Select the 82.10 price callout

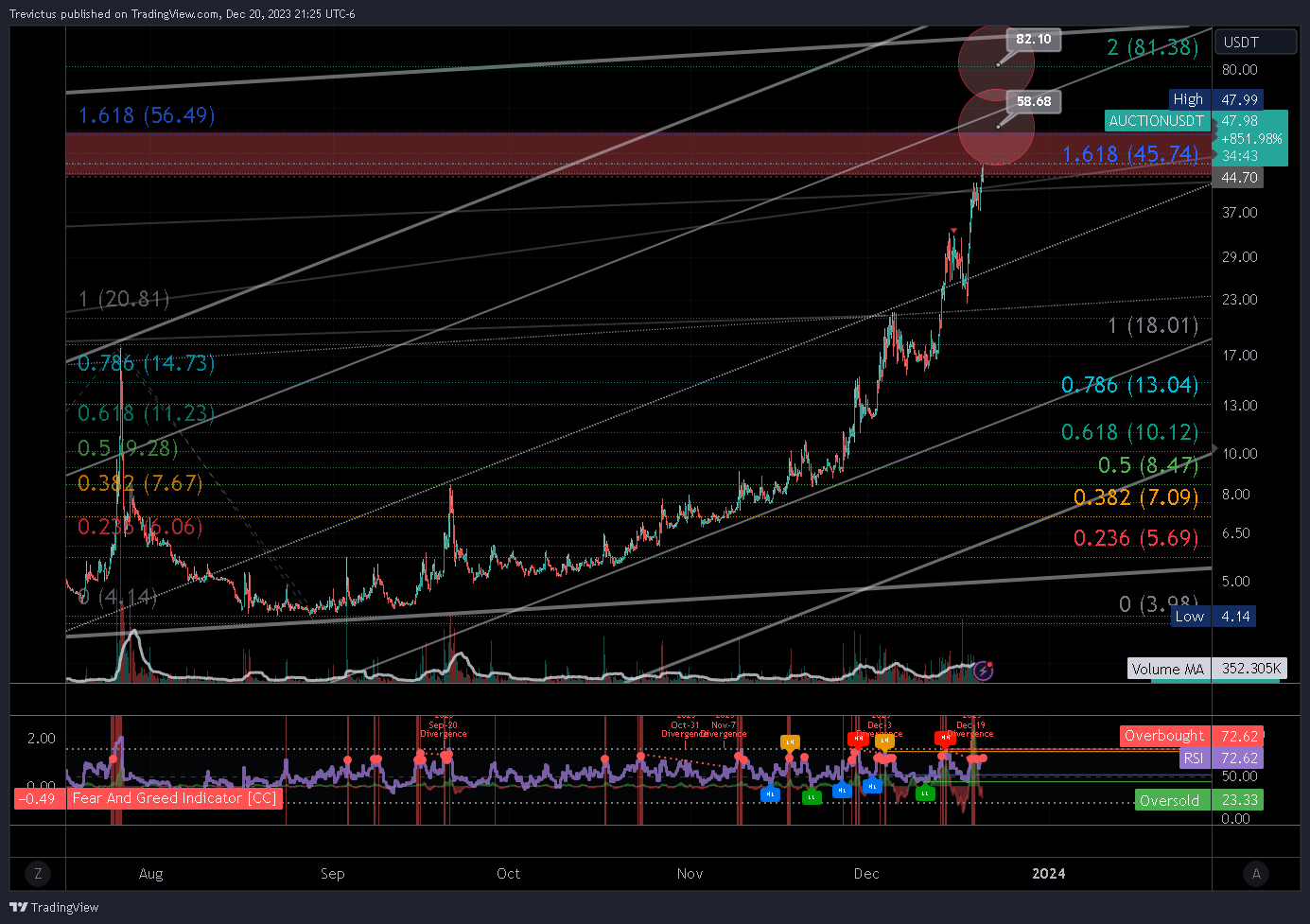[1033, 39]
